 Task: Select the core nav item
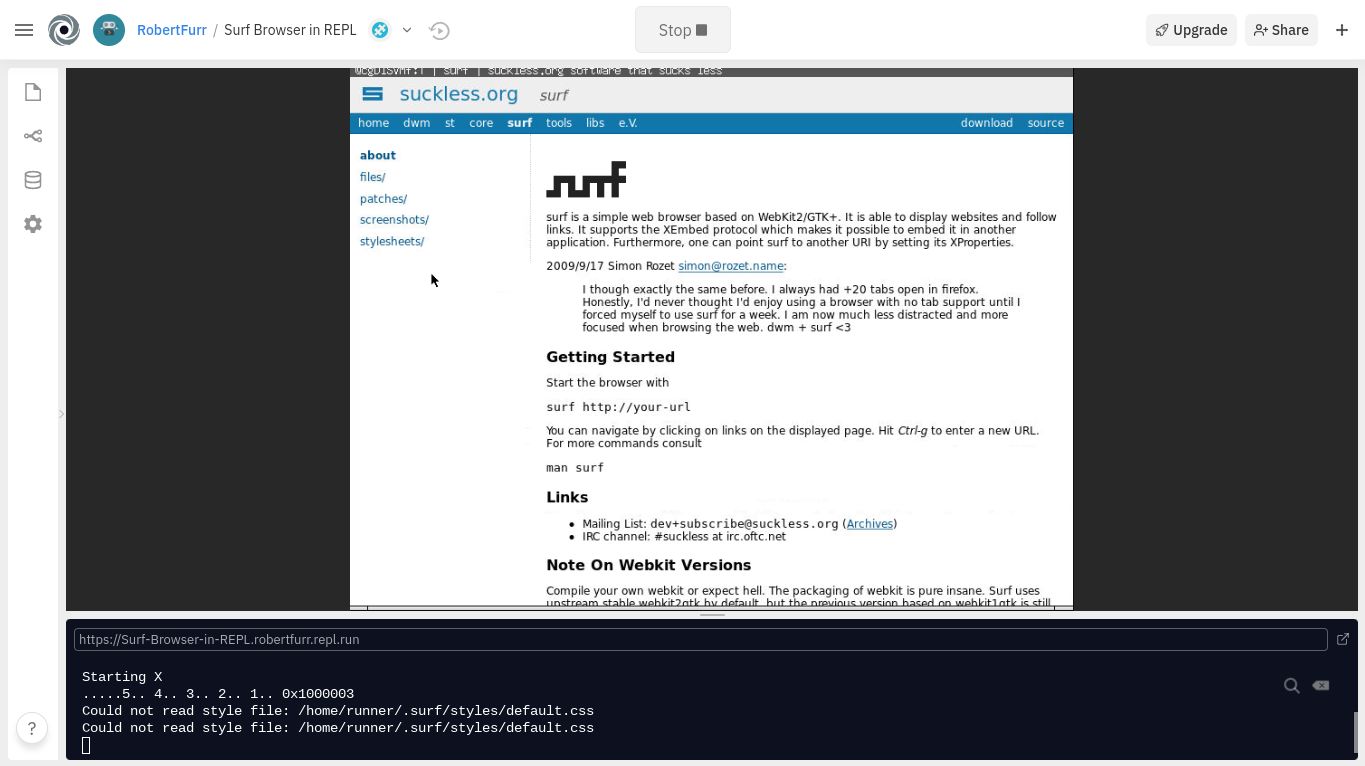[x=481, y=123]
